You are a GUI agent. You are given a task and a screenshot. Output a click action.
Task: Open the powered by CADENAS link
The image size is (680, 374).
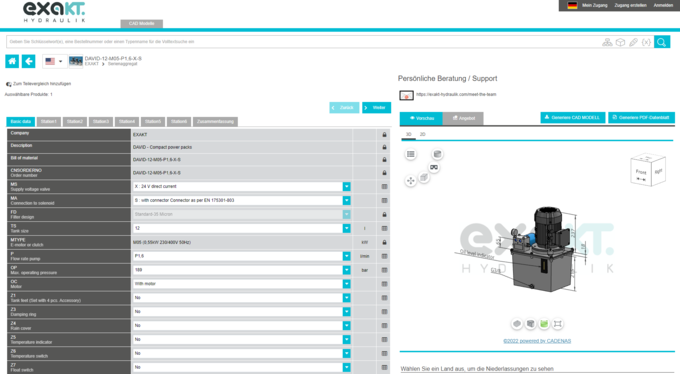(x=537, y=341)
